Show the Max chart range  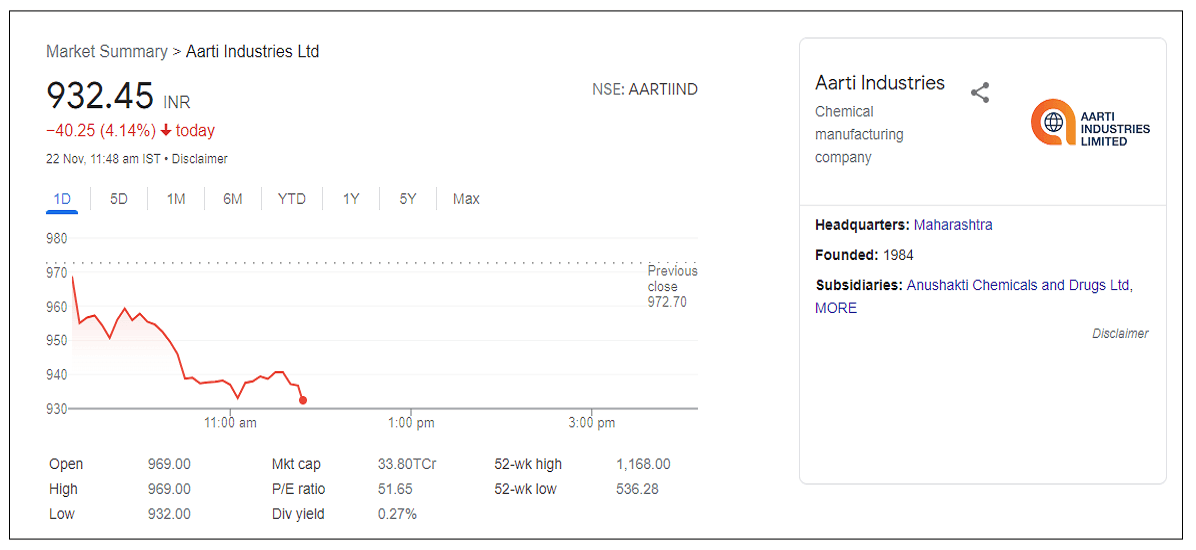pyautogui.click(x=466, y=199)
